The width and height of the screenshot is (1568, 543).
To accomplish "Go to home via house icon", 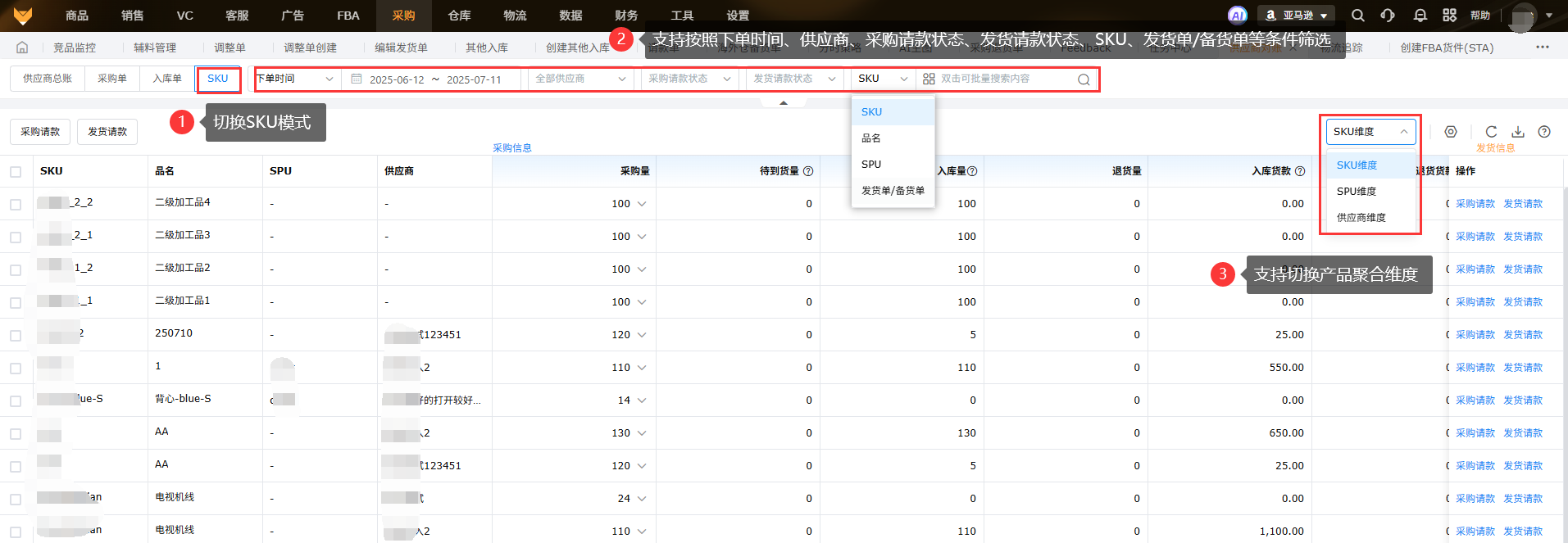I will coord(22,48).
